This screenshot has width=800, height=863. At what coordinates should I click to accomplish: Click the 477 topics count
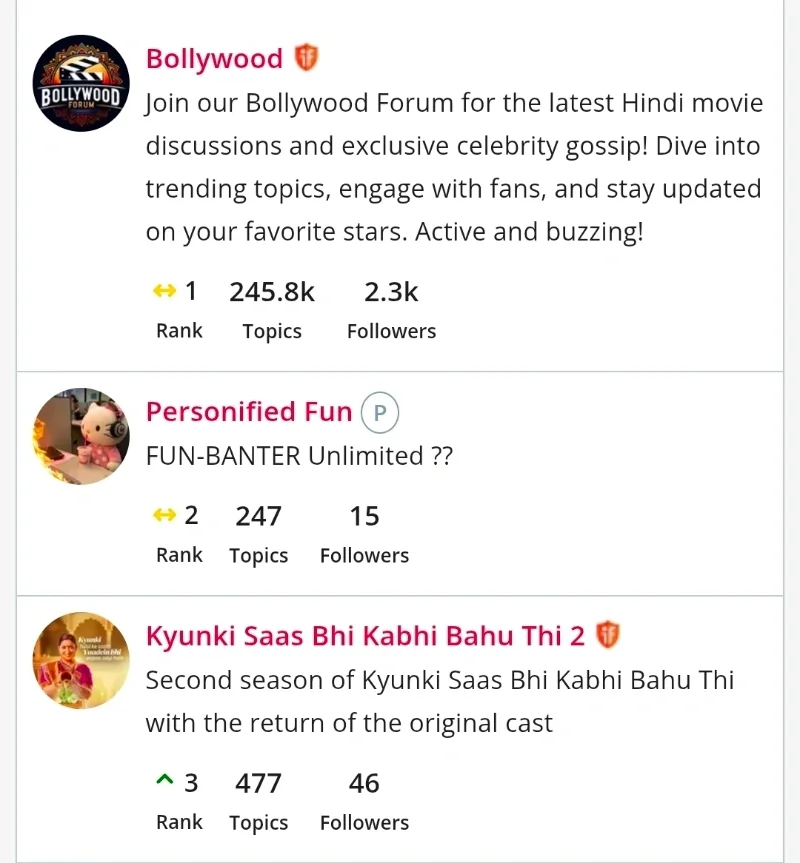pyautogui.click(x=258, y=783)
